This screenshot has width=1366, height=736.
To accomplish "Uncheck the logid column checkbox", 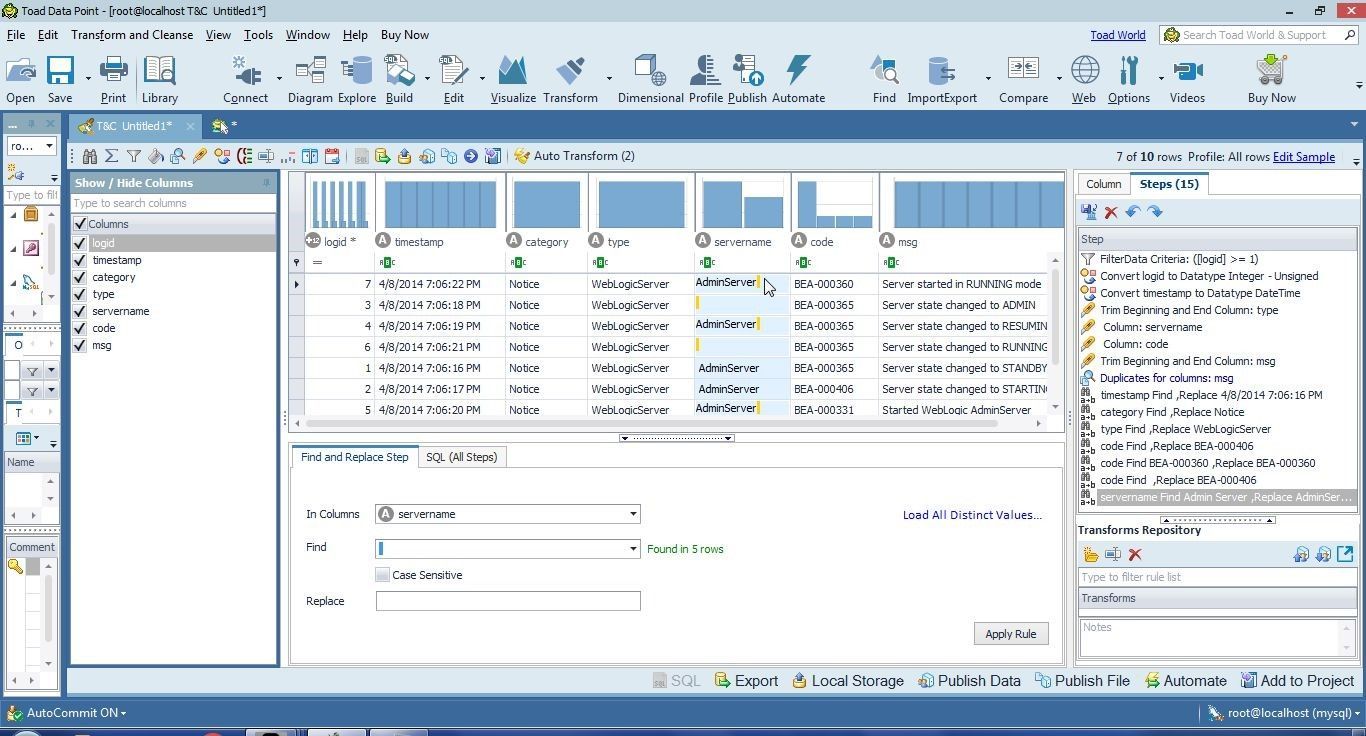I will (x=80, y=243).
